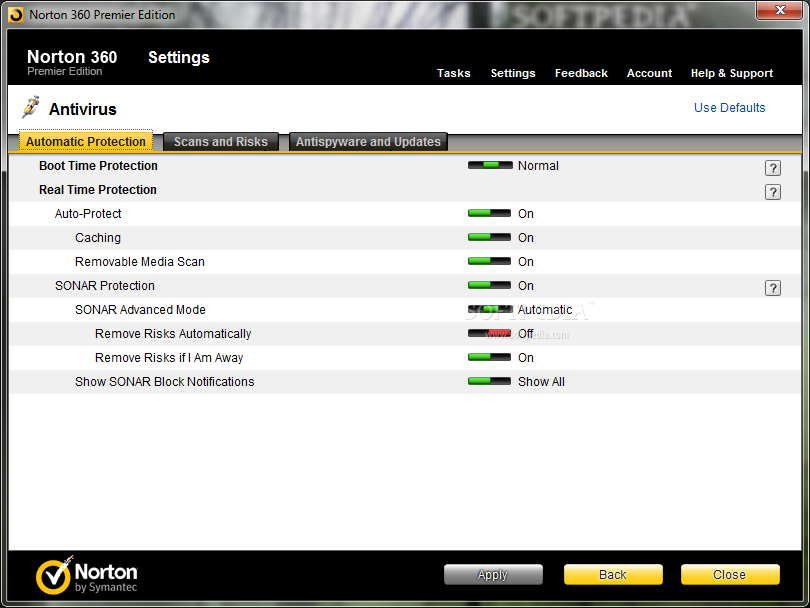Click the Back button
The image size is (810, 608).
(613, 574)
